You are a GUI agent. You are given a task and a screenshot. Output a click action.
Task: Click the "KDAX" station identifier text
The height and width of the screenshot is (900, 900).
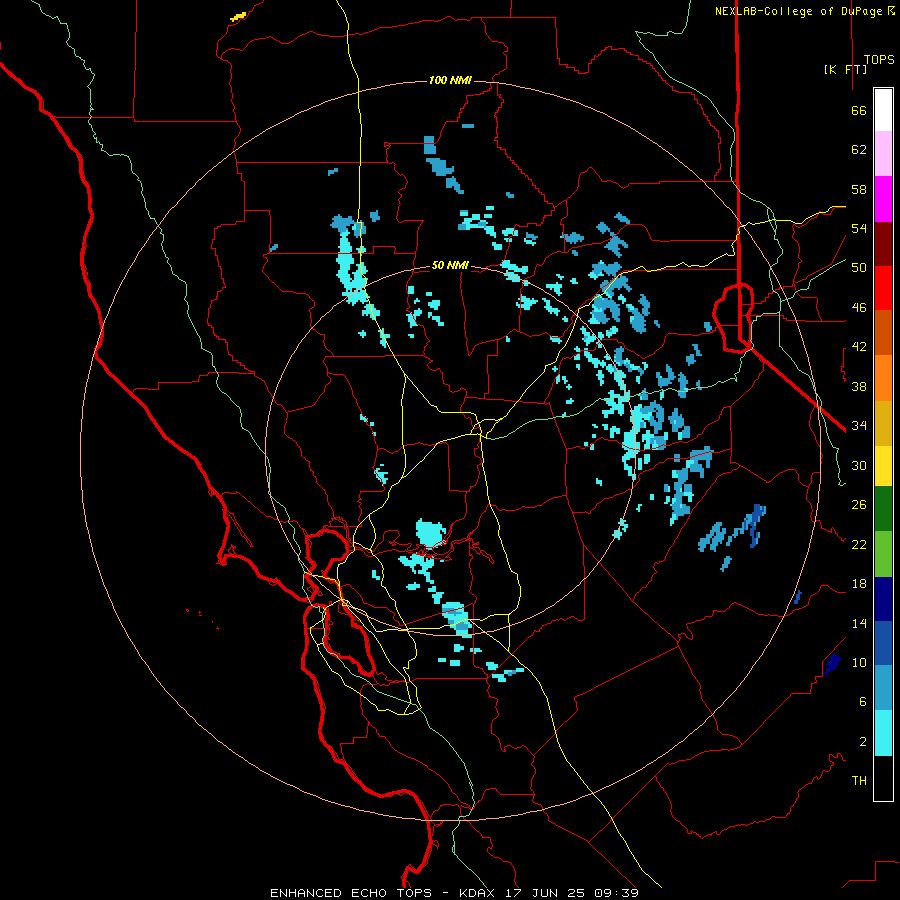click(x=479, y=893)
